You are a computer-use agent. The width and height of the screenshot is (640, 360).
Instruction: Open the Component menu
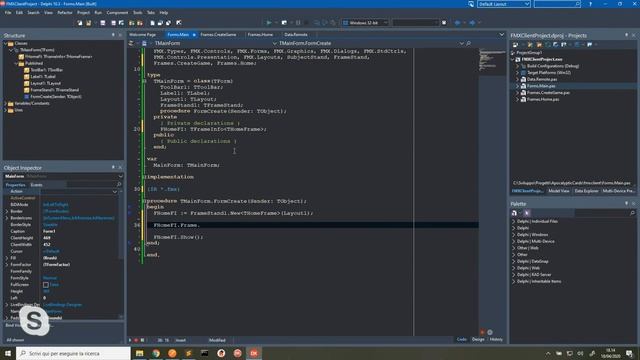(x=117, y=13)
